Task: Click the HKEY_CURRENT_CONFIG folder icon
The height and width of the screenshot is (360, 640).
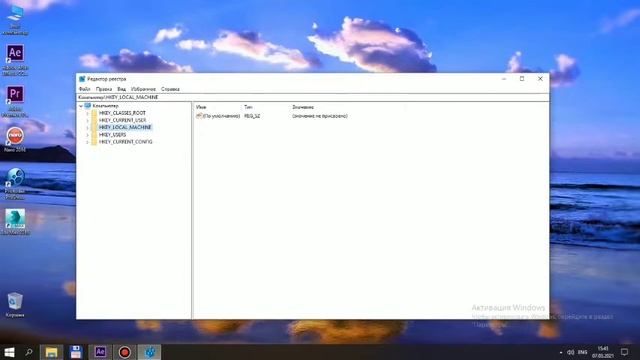Action: point(94,142)
